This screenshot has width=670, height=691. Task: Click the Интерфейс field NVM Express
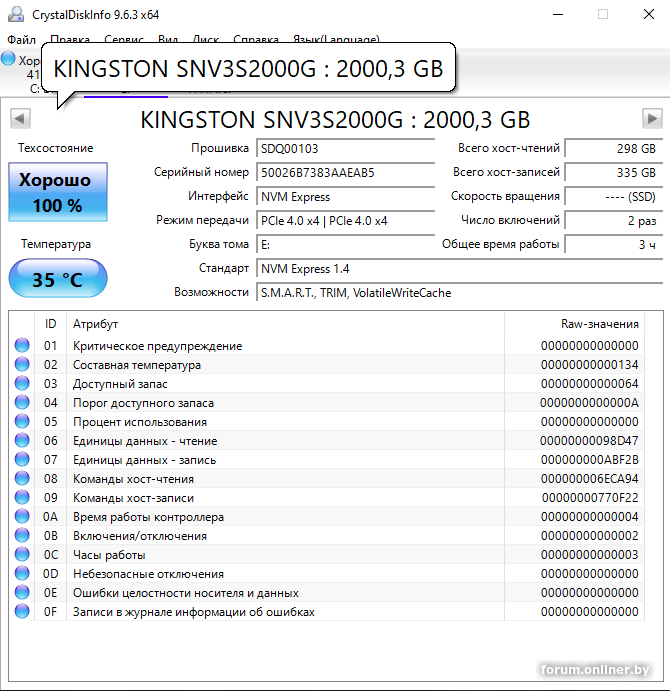(x=346, y=197)
